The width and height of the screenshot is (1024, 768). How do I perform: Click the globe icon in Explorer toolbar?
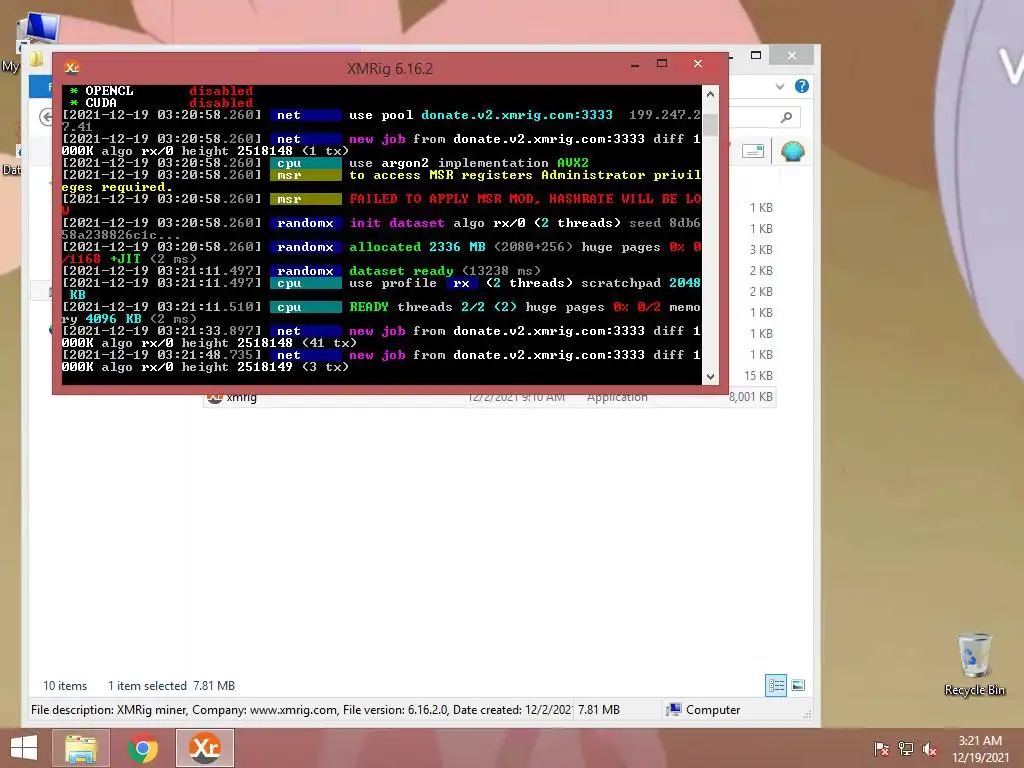[793, 152]
